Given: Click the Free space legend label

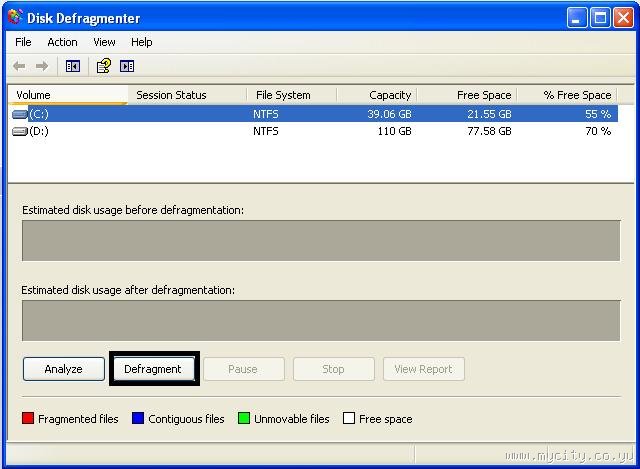Looking at the screenshot, I should [386, 419].
